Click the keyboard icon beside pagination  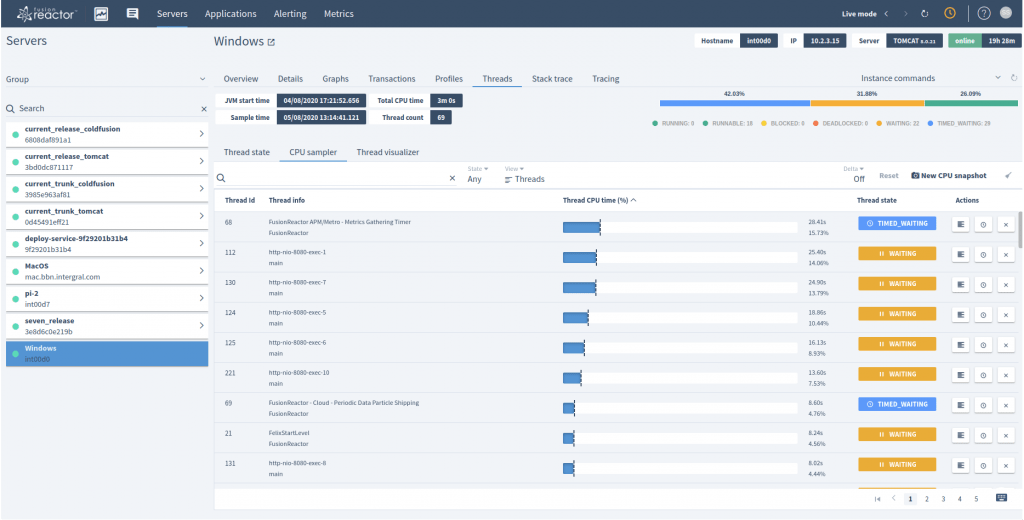[x=1002, y=498]
